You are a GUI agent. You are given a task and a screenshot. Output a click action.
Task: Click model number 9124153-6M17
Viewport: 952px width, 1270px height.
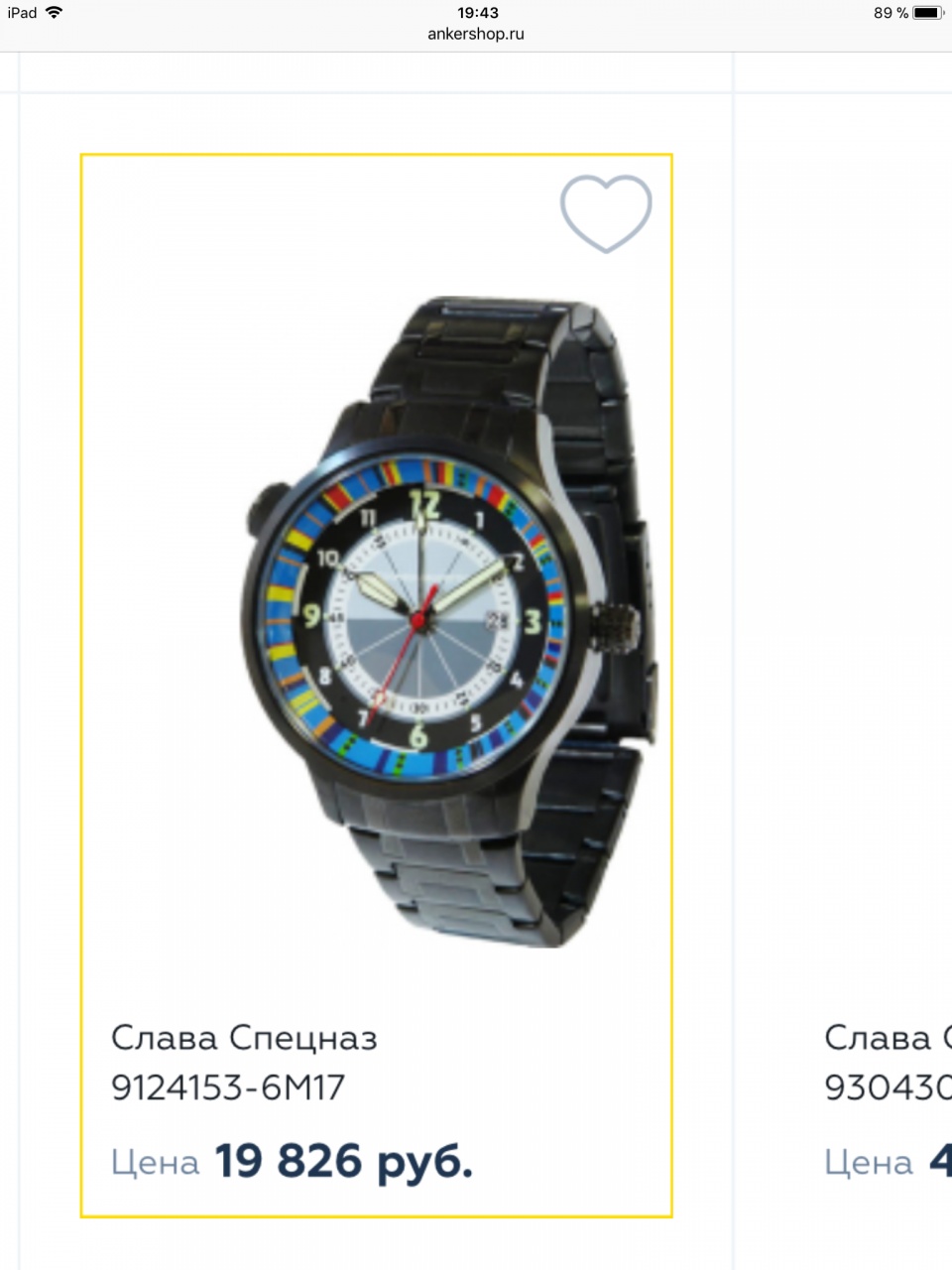(x=228, y=1087)
